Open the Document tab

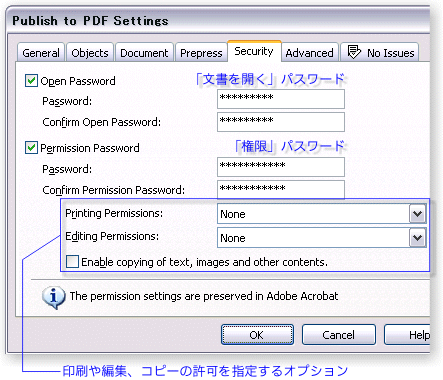(144, 53)
